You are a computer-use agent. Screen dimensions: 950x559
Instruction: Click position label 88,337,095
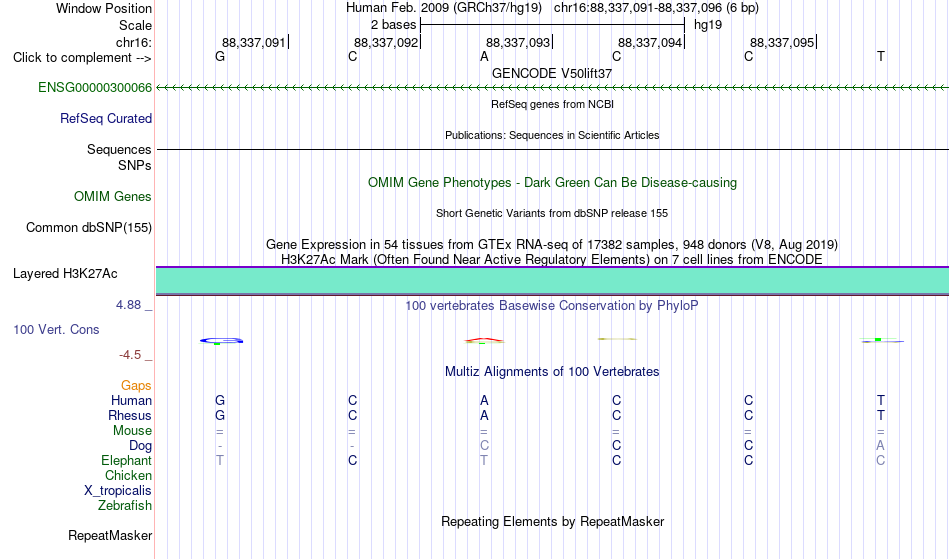click(782, 43)
